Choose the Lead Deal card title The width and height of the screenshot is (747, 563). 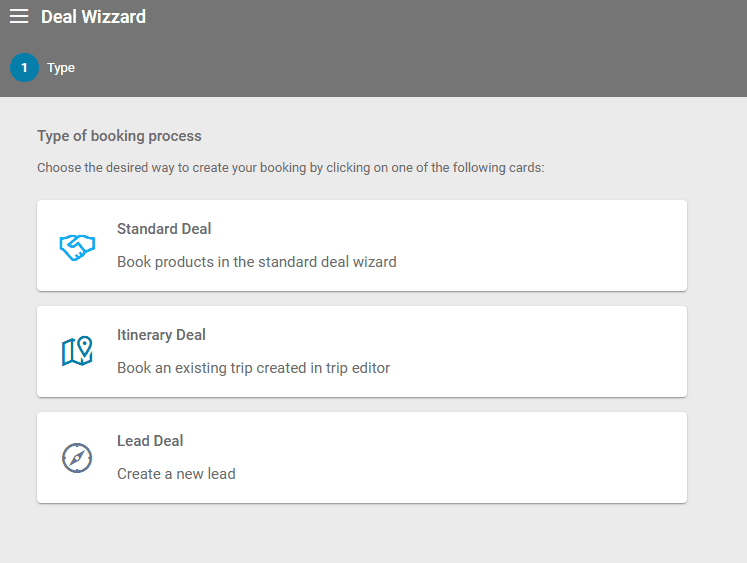(150, 441)
